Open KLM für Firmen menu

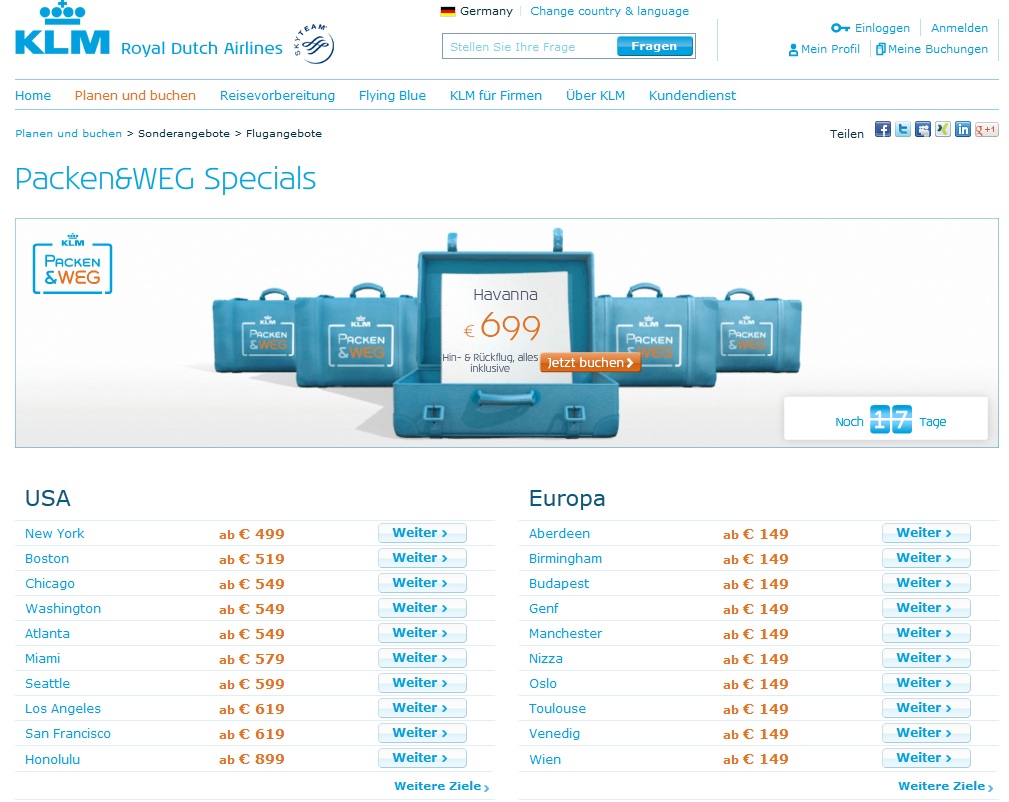point(495,95)
